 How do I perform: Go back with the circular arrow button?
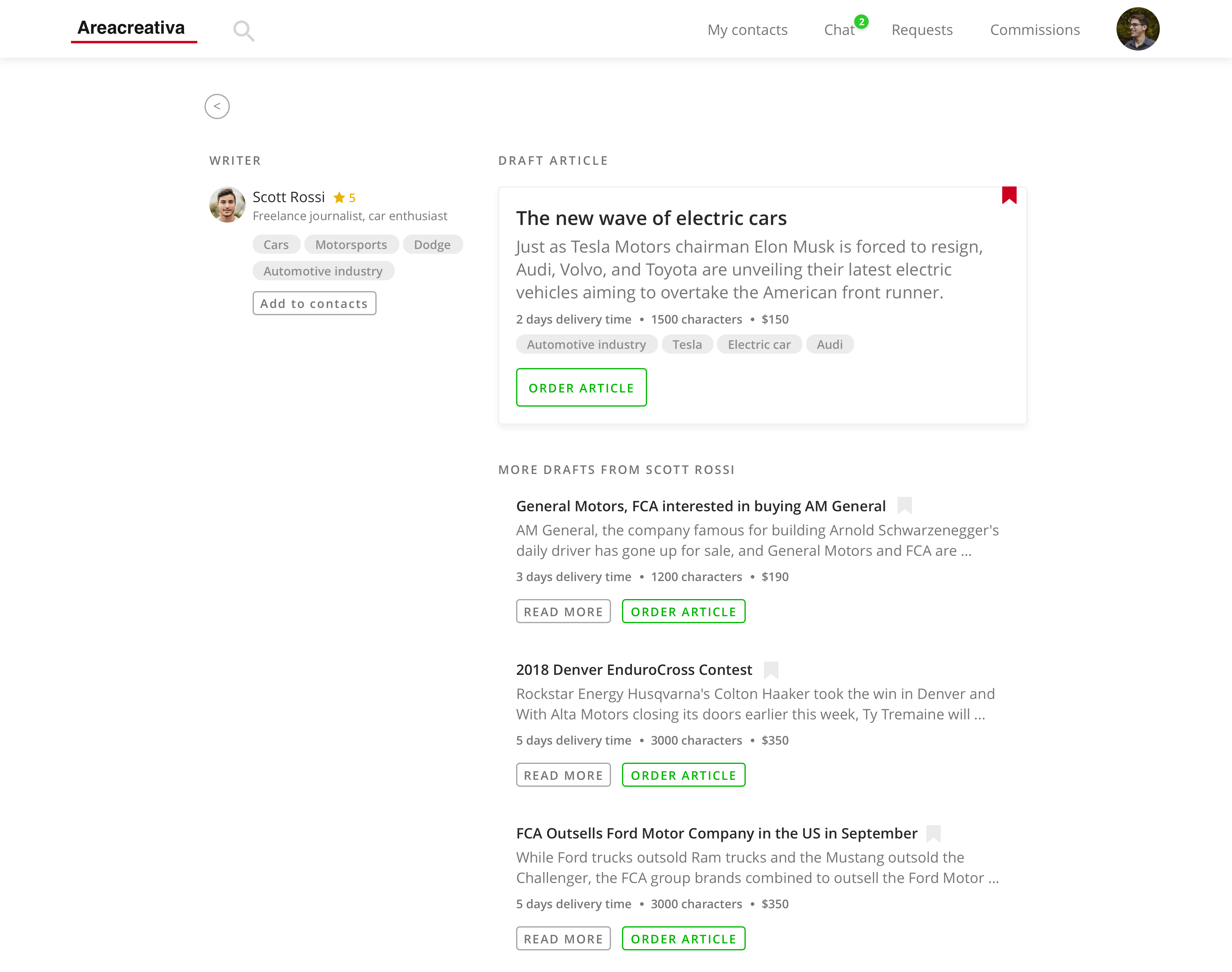click(217, 106)
